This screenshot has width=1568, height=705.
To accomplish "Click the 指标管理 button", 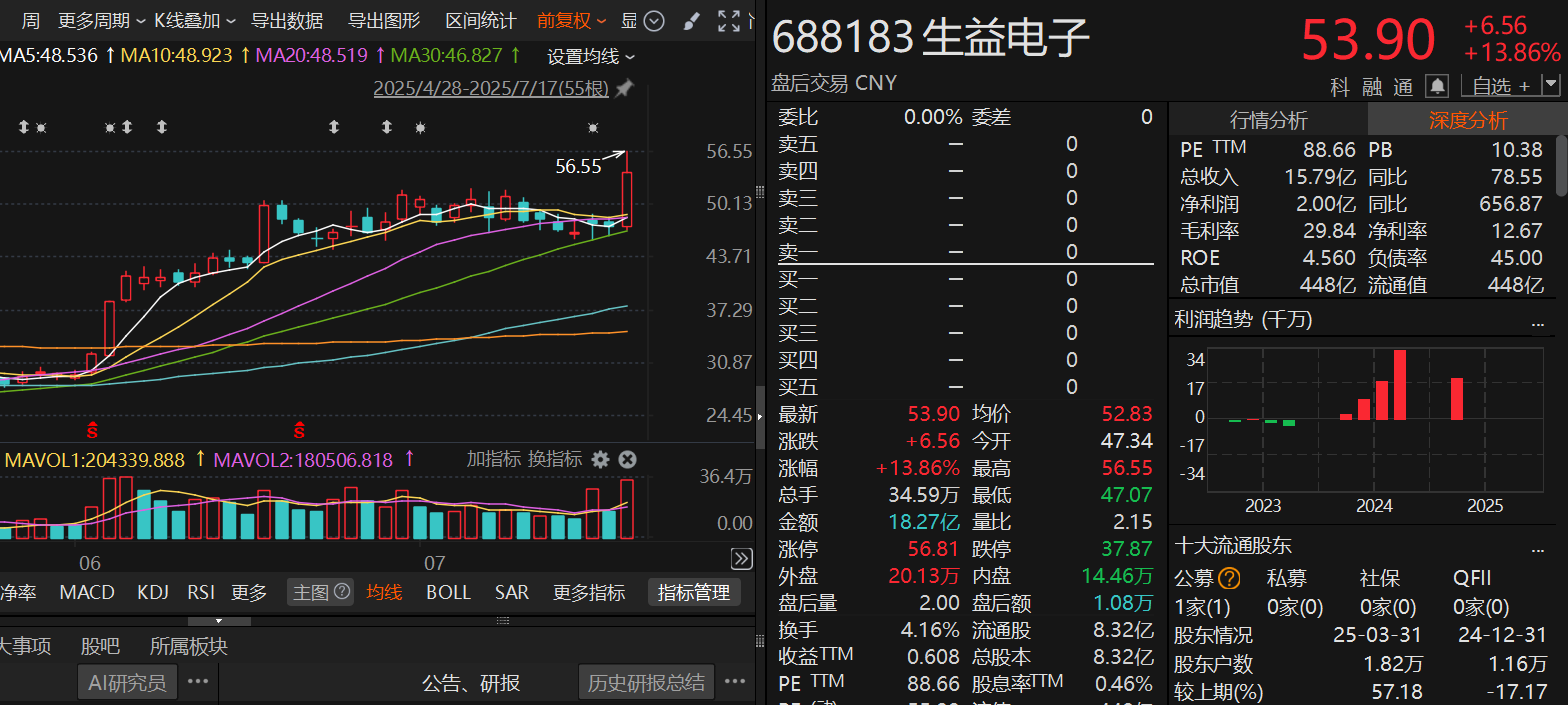I will [x=693, y=592].
